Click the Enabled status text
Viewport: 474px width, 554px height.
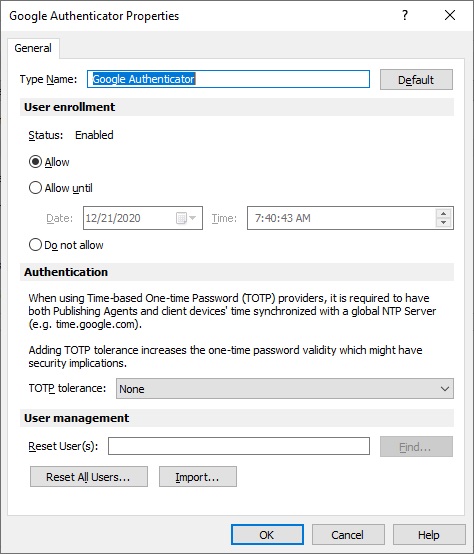[x=94, y=135]
